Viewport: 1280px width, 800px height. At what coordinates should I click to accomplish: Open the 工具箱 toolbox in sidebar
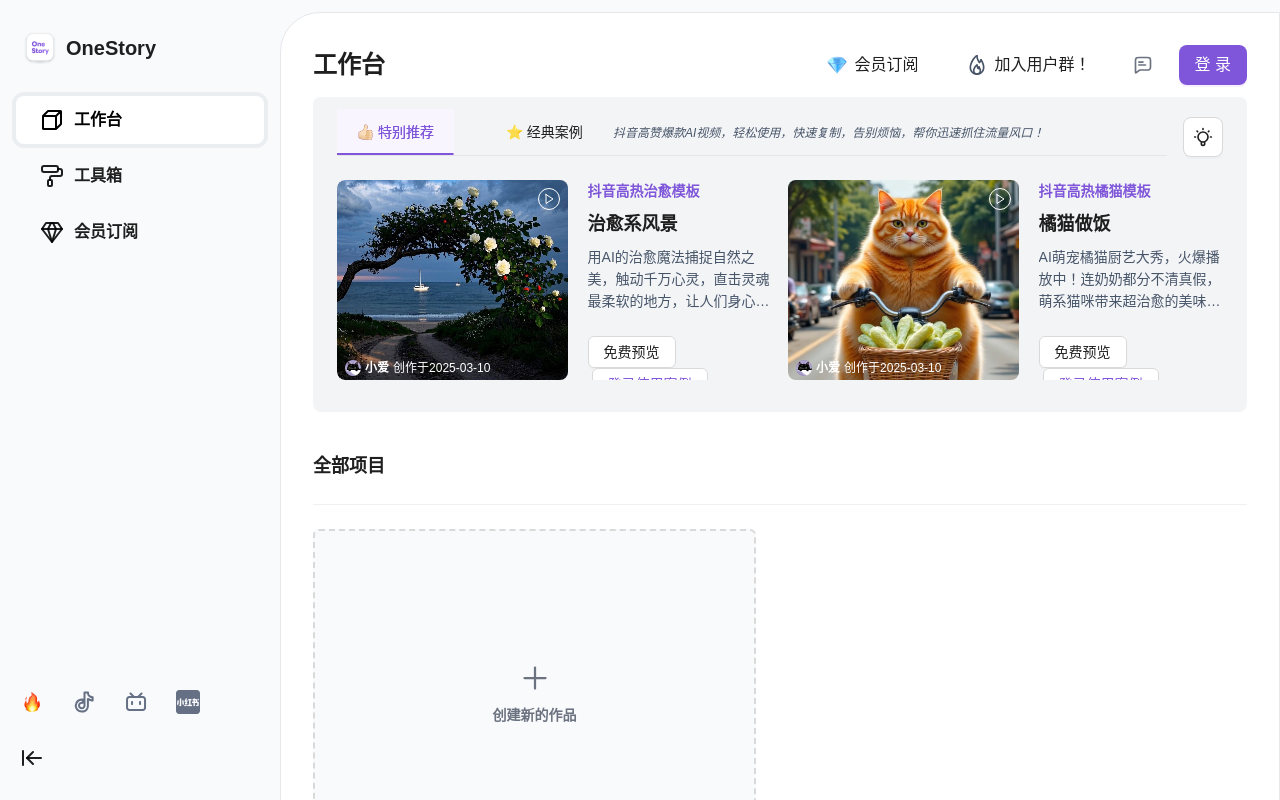(x=140, y=176)
